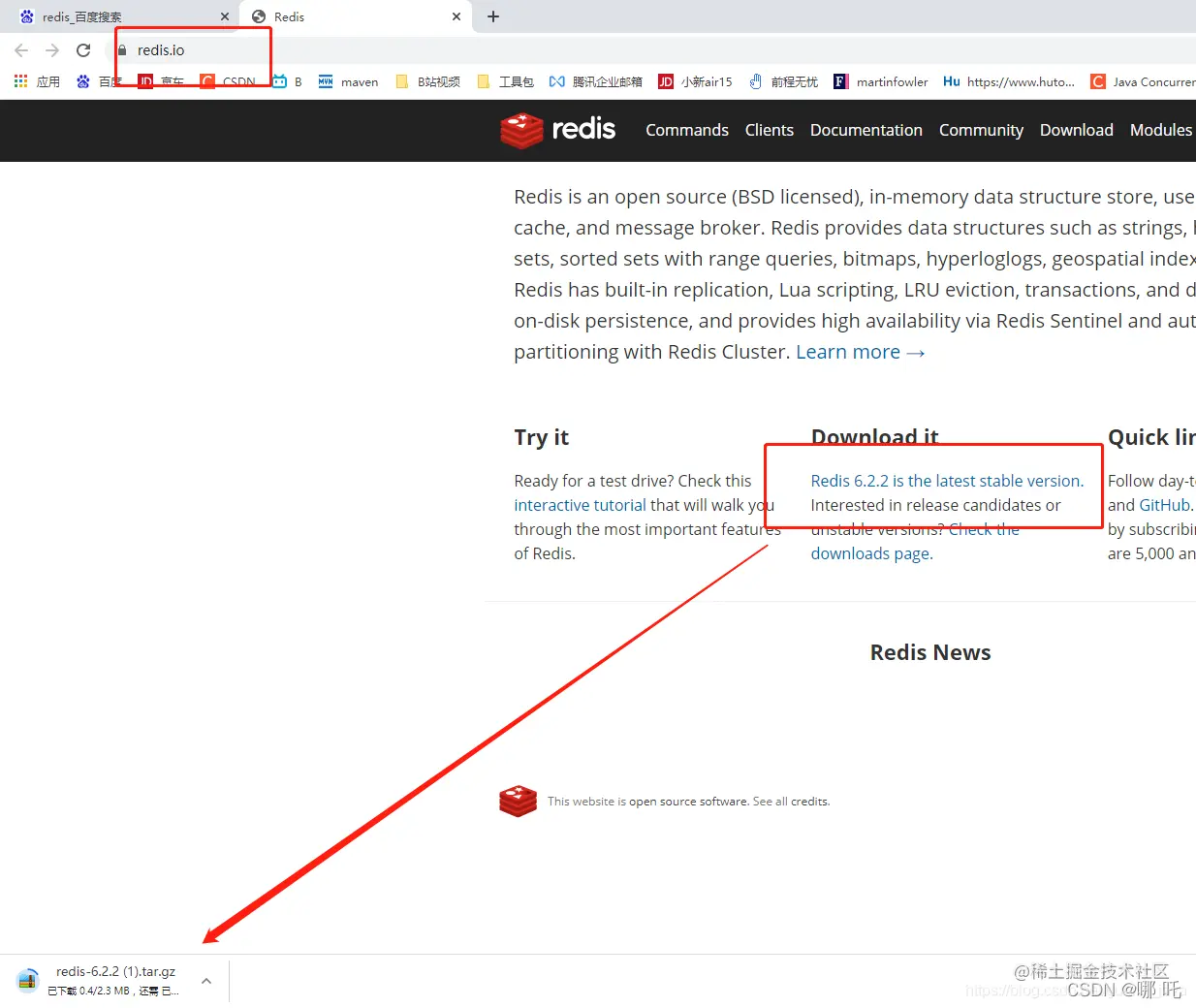
Task: Open the martinfowler bookmark
Action: pyautogui.click(x=881, y=81)
